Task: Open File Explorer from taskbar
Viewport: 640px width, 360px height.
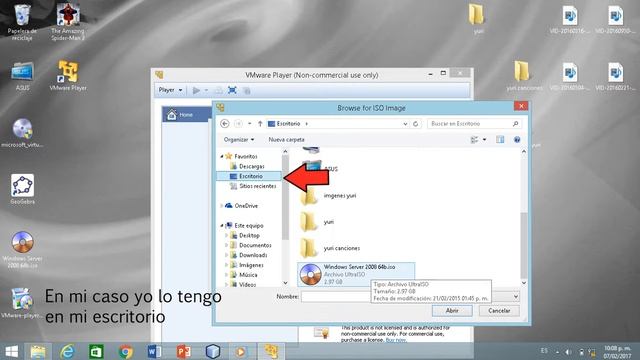Action: coord(38,351)
